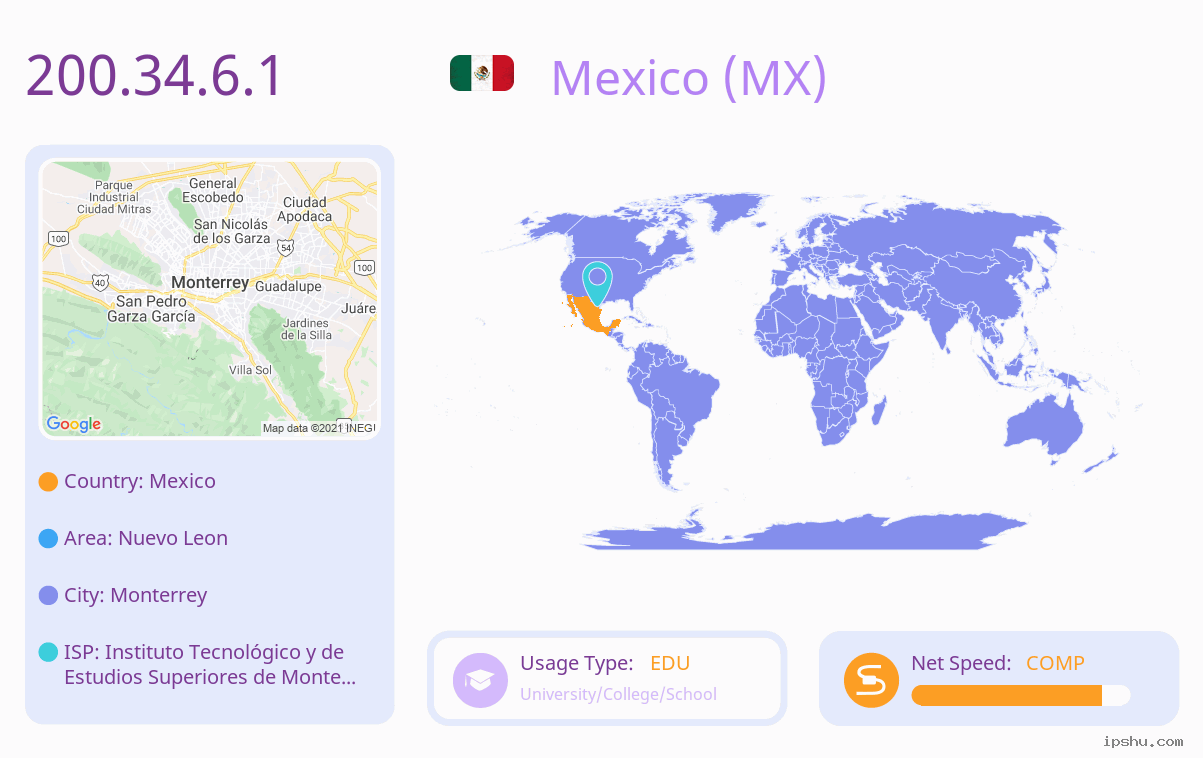Click the Net Speed label
The height and width of the screenshot is (758, 1203).
(x=961, y=663)
